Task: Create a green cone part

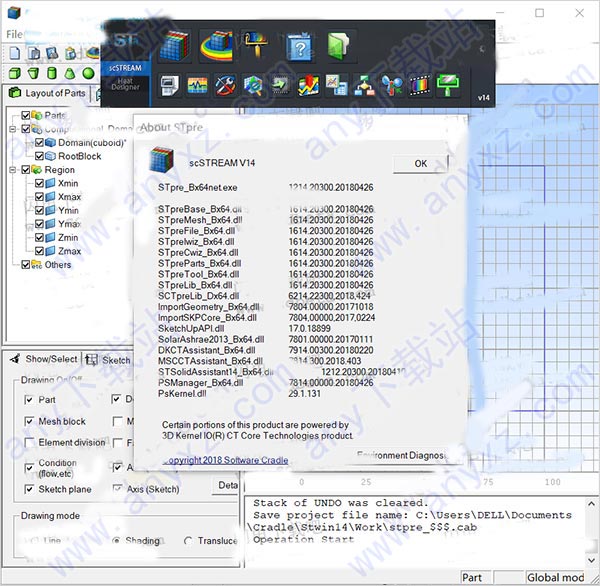Action: point(70,73)
